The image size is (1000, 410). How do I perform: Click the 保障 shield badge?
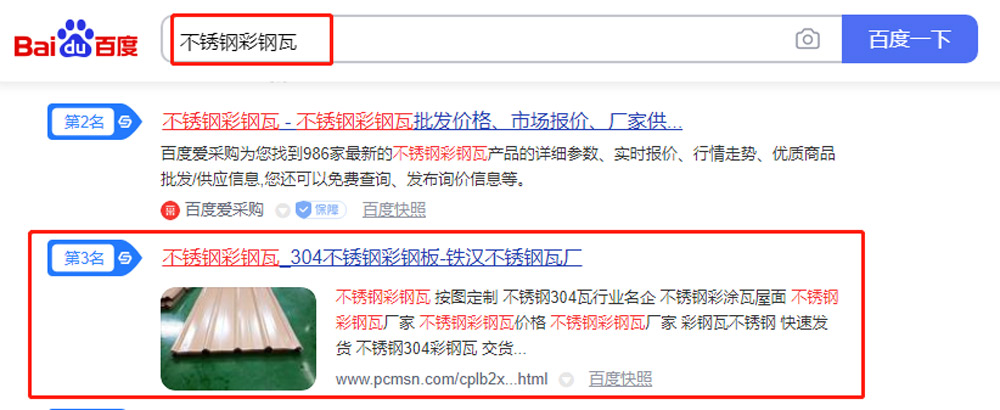(x=321, y=210)
